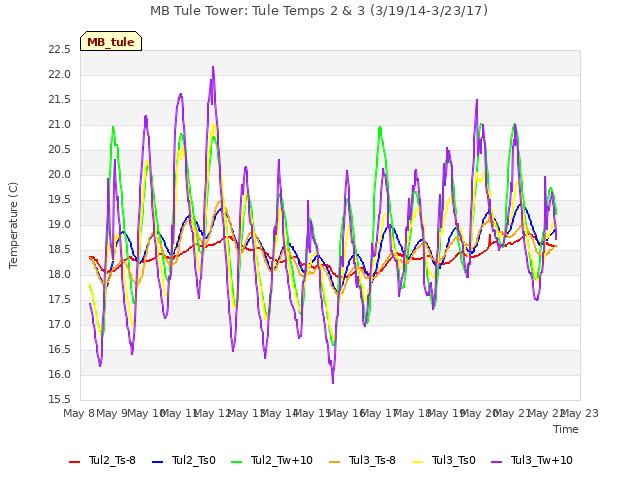The width and height of the screenshot is (640, 480).
Task: Click the 17.5 y-axis tick label
Action: click(60, 300)
